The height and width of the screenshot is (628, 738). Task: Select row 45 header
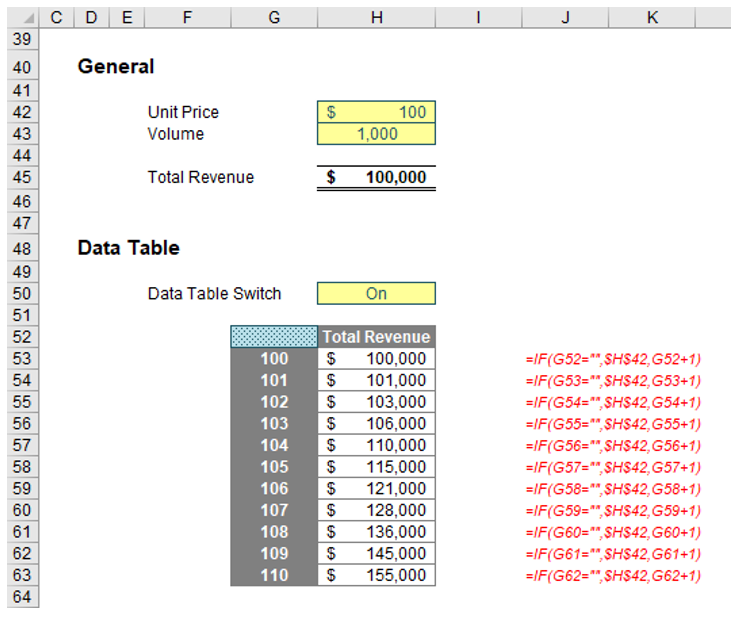pyautogui.click(x=23, y=177)
